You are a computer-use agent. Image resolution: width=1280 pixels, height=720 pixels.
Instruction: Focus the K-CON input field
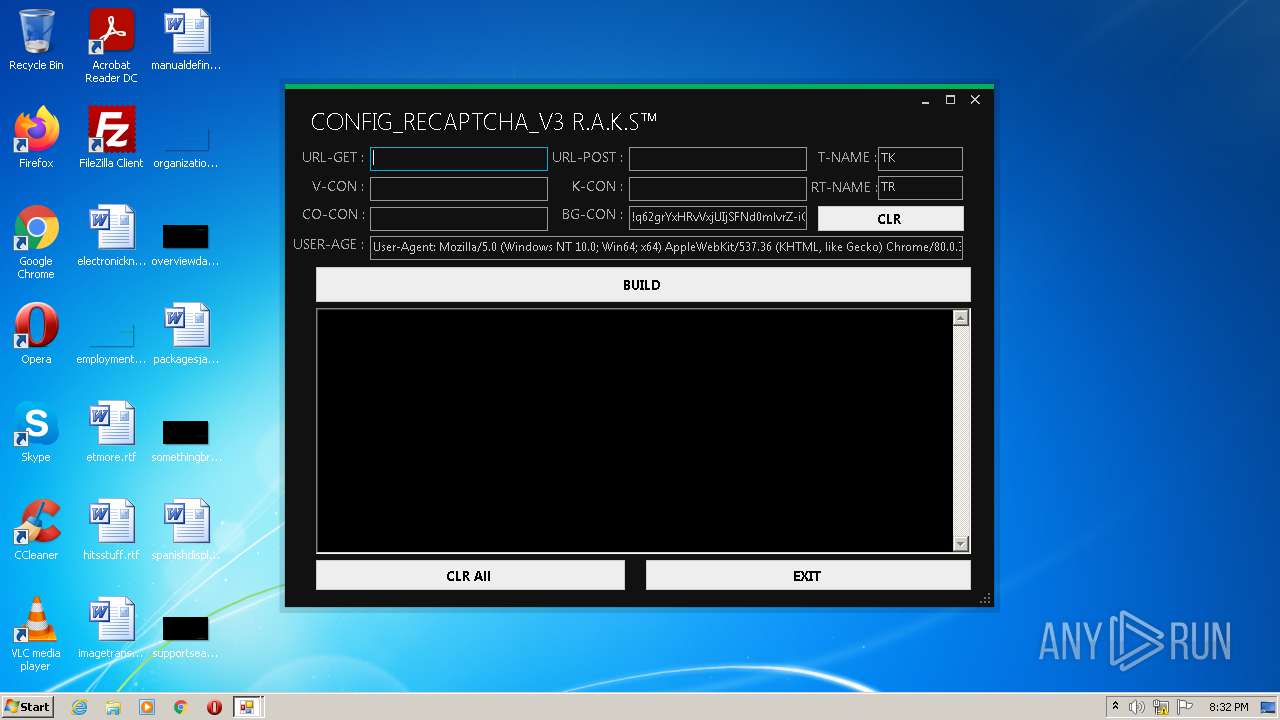[717, 188]
